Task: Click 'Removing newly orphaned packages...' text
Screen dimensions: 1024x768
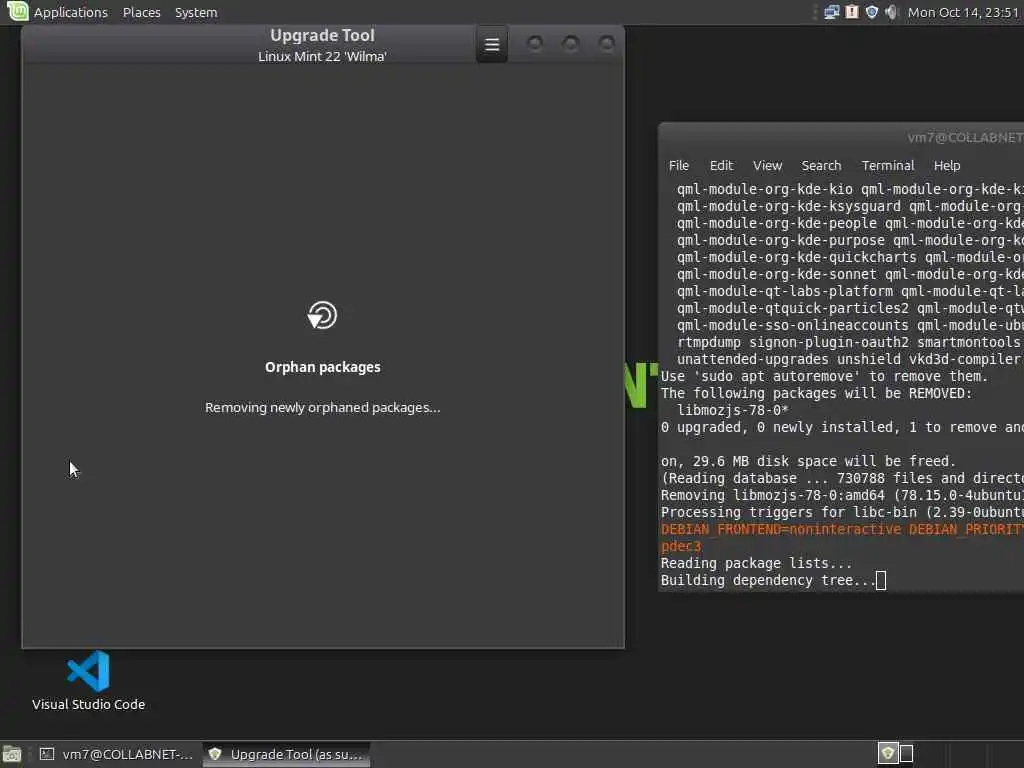Action: 323,408
